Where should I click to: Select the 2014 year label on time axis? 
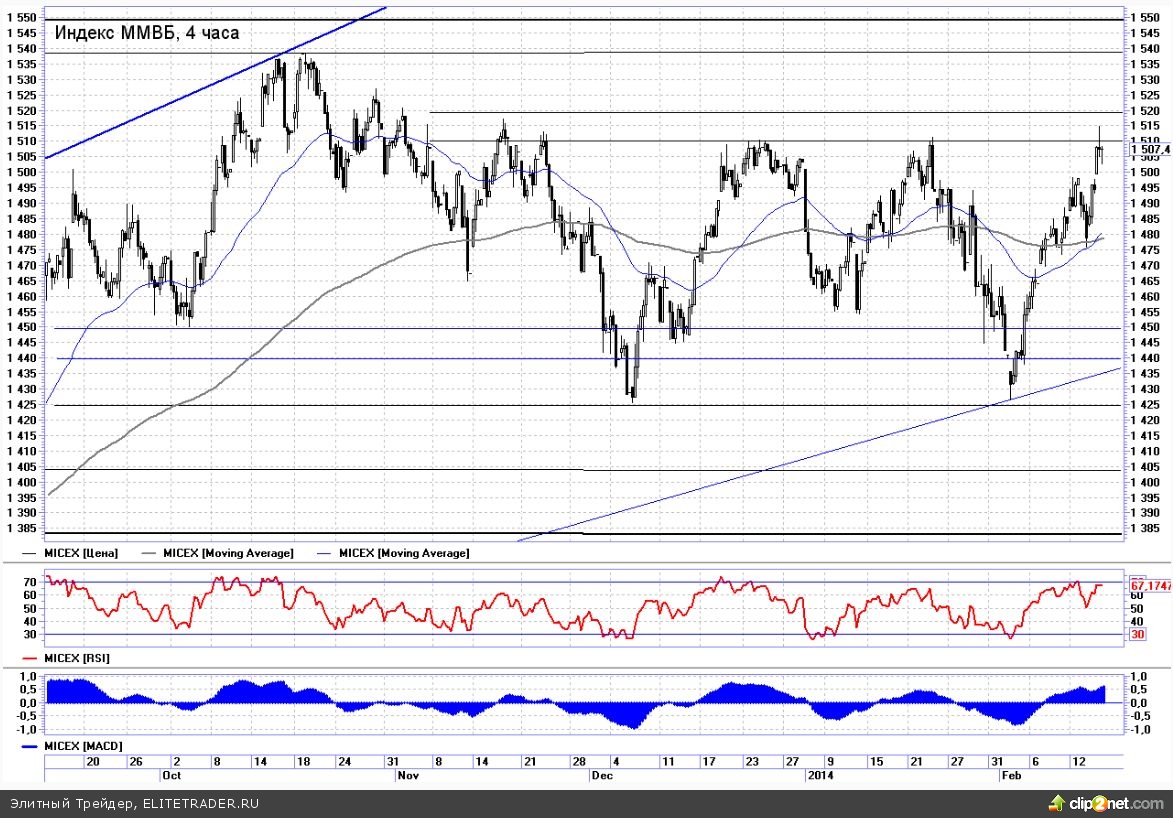(x=819, y=775)
